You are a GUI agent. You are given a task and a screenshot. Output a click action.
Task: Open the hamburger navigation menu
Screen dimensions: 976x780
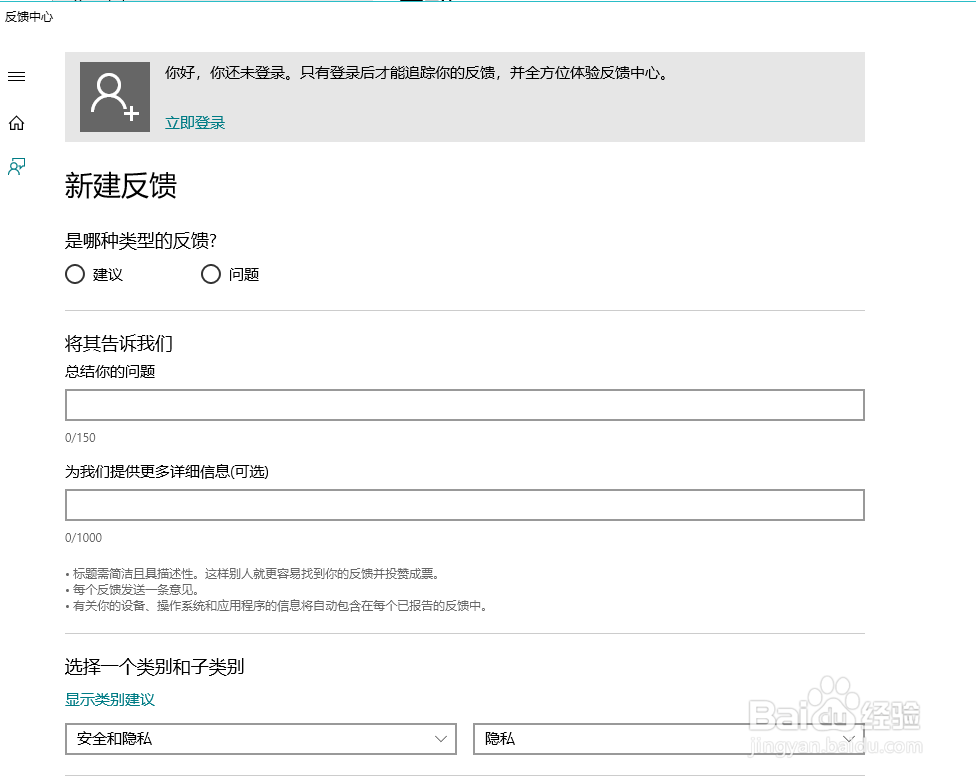(x=16, y=77)
